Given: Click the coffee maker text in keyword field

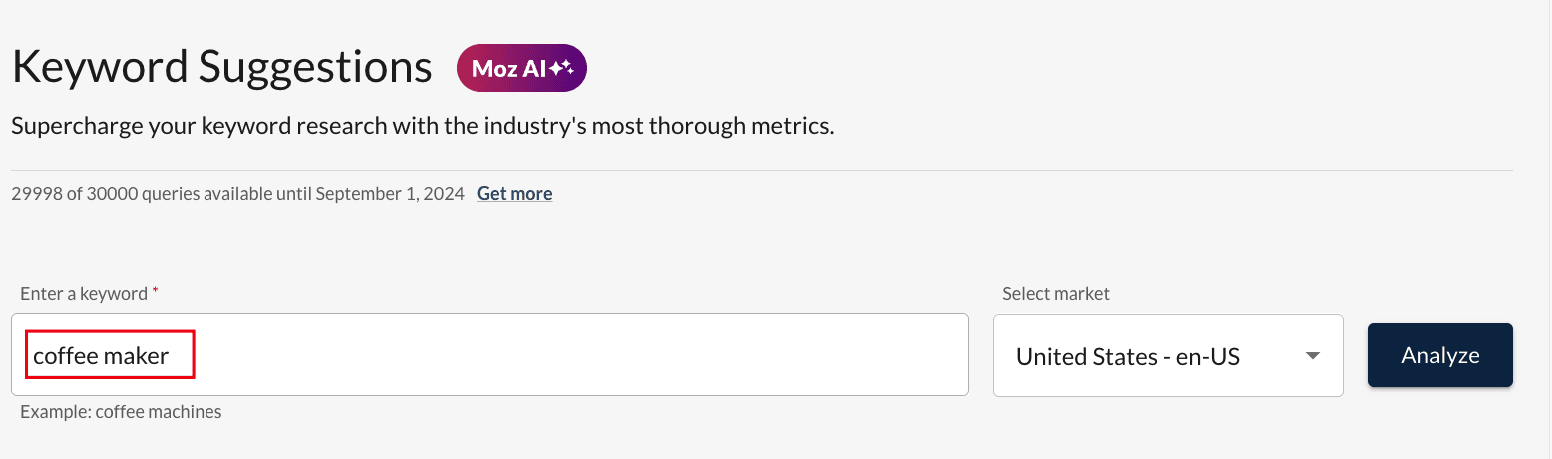Looking at the screenshot, I should [x=101, y=355].
